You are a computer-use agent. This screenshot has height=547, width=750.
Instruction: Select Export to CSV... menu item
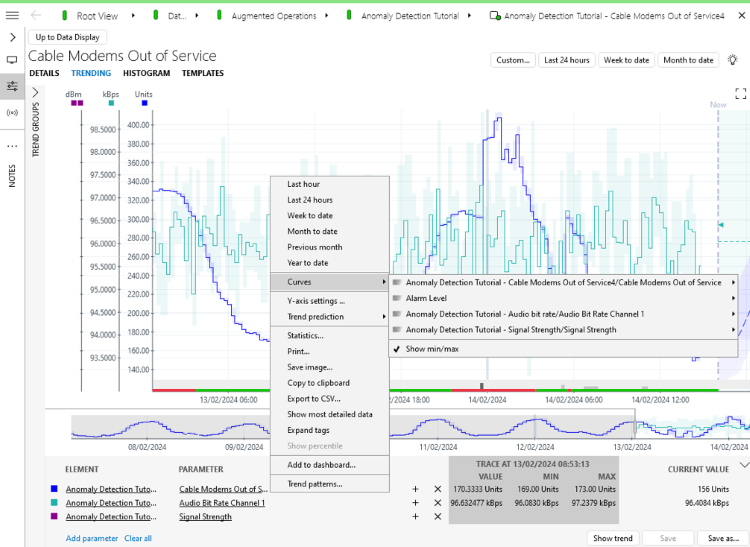pos(330,399)
